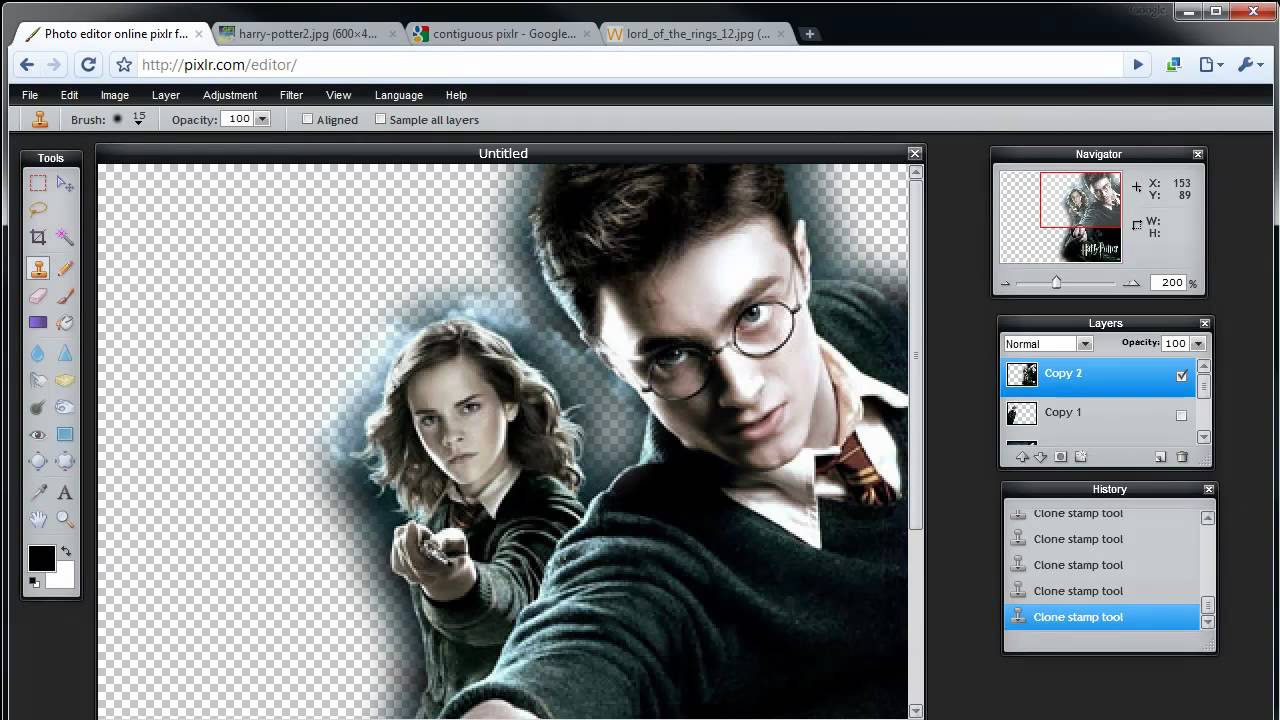1280x720 pixels.
Task: Open the Filter menu
Action: pyautogui.click(x=291, y=95)
